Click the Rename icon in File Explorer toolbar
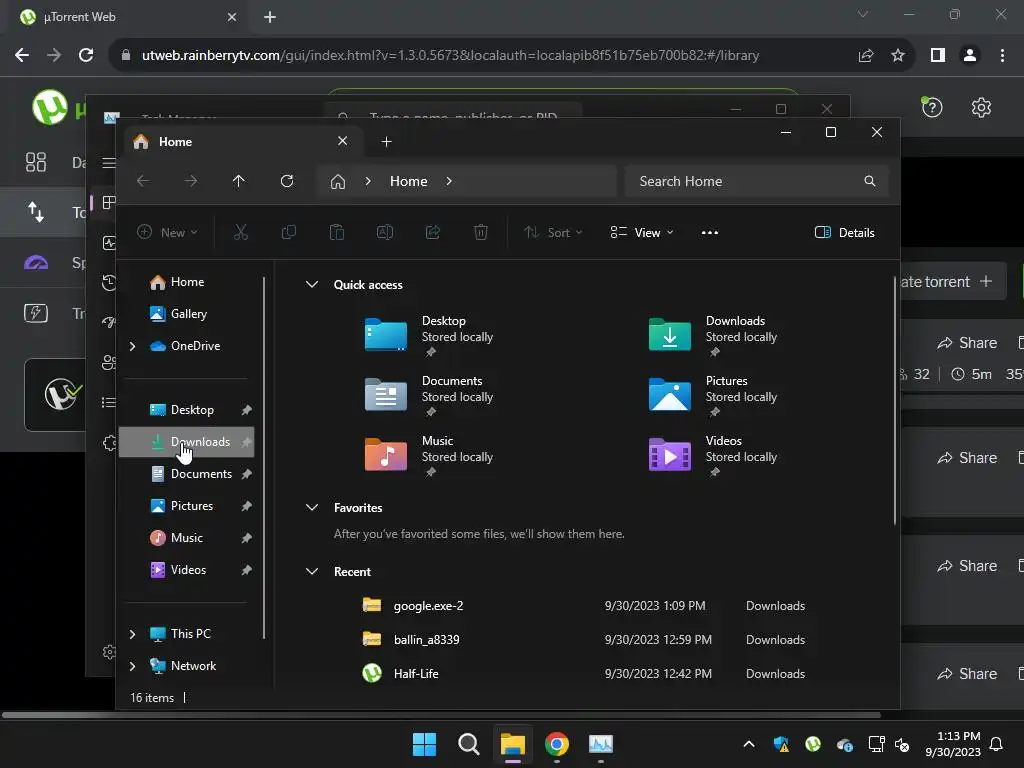Screen dimensions: 1024x768 (385, 232)
